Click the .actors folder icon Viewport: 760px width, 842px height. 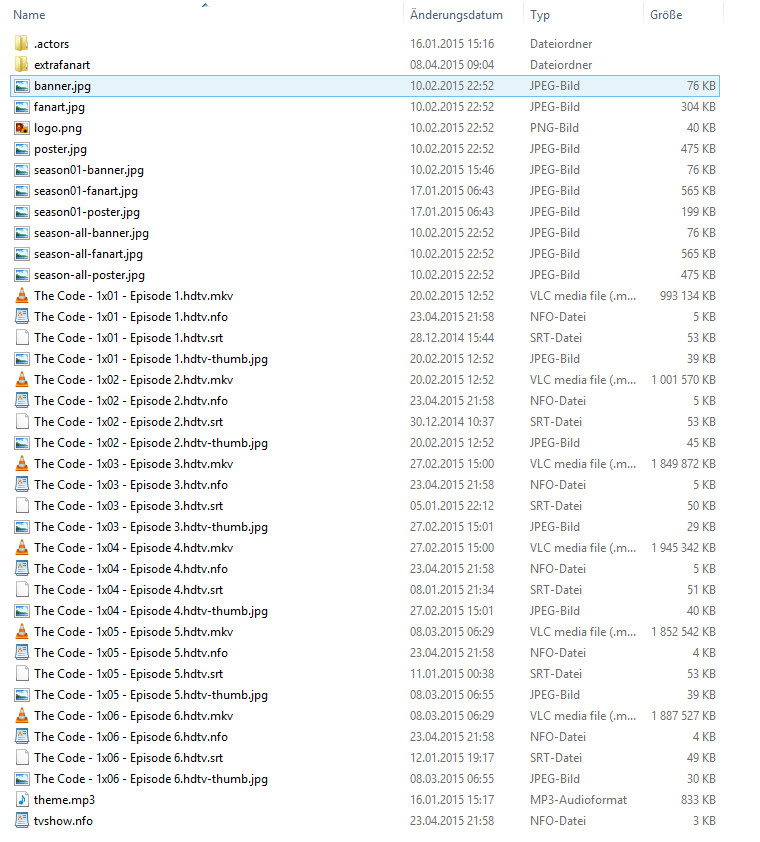(x=21, y=43)
